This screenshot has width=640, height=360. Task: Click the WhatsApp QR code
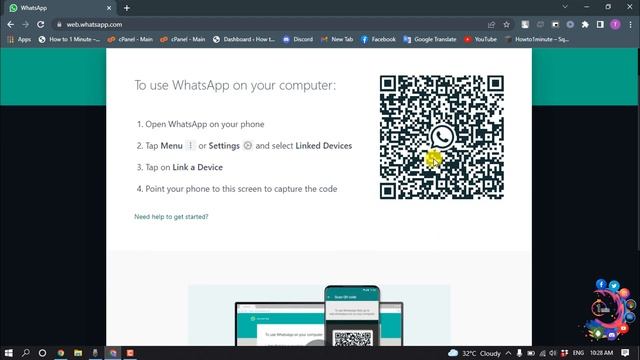(x=442, y=137)
